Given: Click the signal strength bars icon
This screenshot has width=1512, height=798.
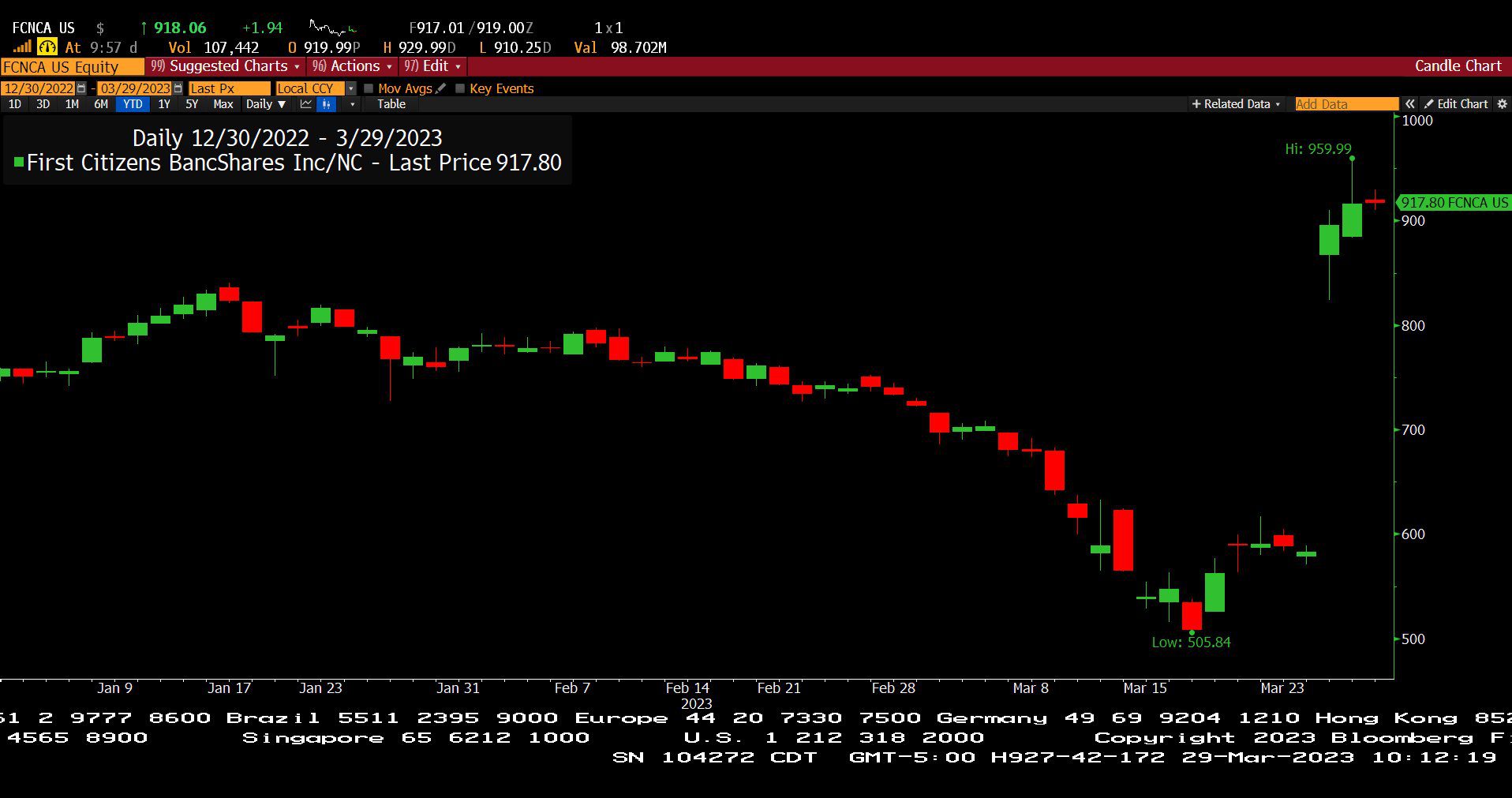Looking at the screenshot, I should (x=21, y=47).
